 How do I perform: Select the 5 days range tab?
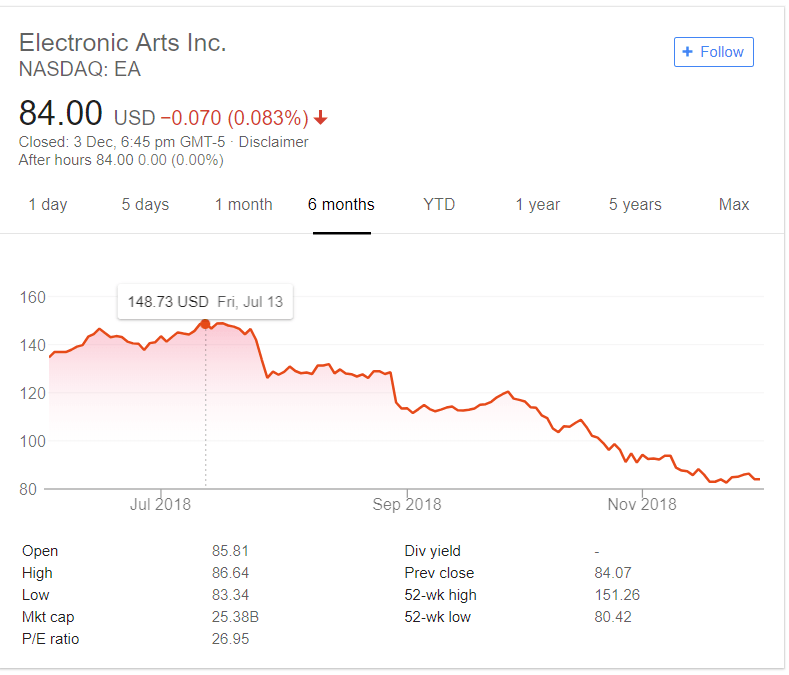click(x=145, y=205)
